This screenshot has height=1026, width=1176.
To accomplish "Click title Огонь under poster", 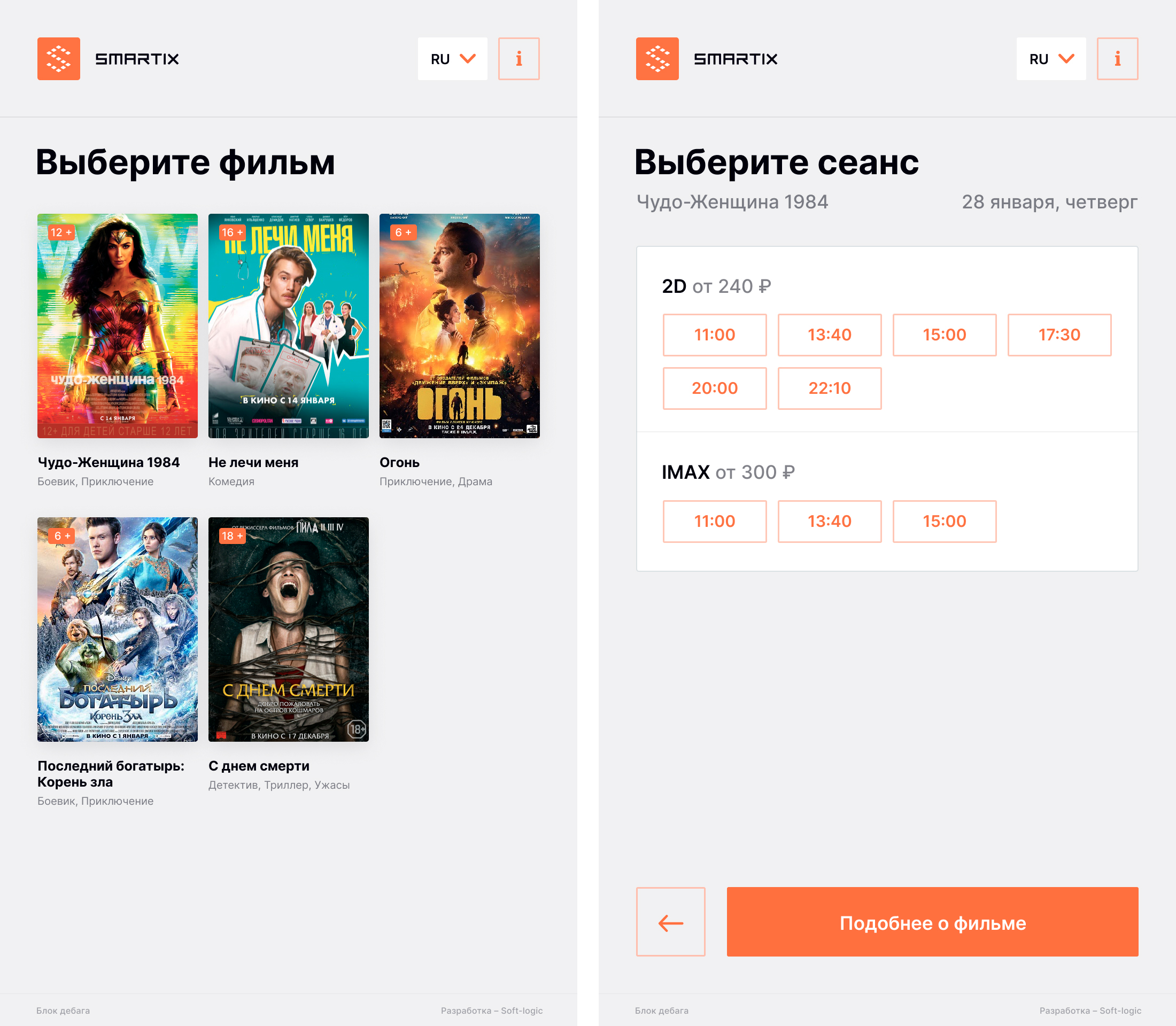I will [x=399, y=462].
